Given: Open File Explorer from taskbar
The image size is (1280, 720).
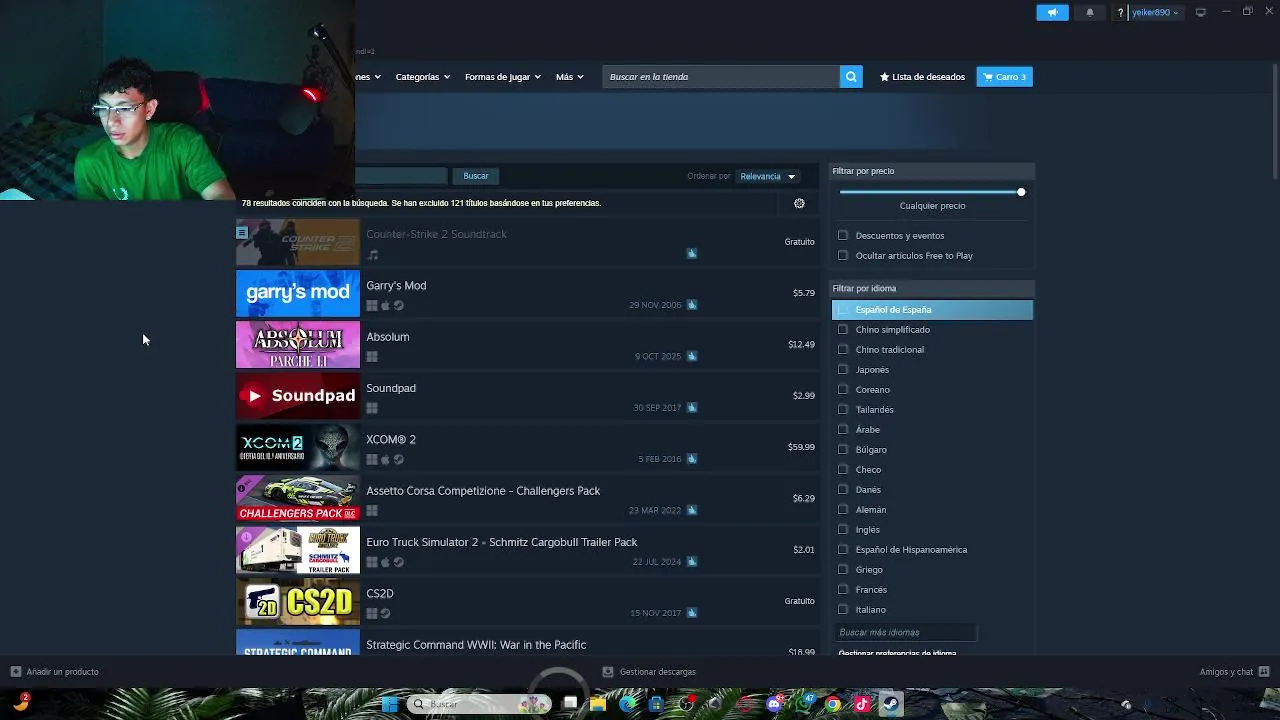Looking at the screenshot, I should [598, 704].
